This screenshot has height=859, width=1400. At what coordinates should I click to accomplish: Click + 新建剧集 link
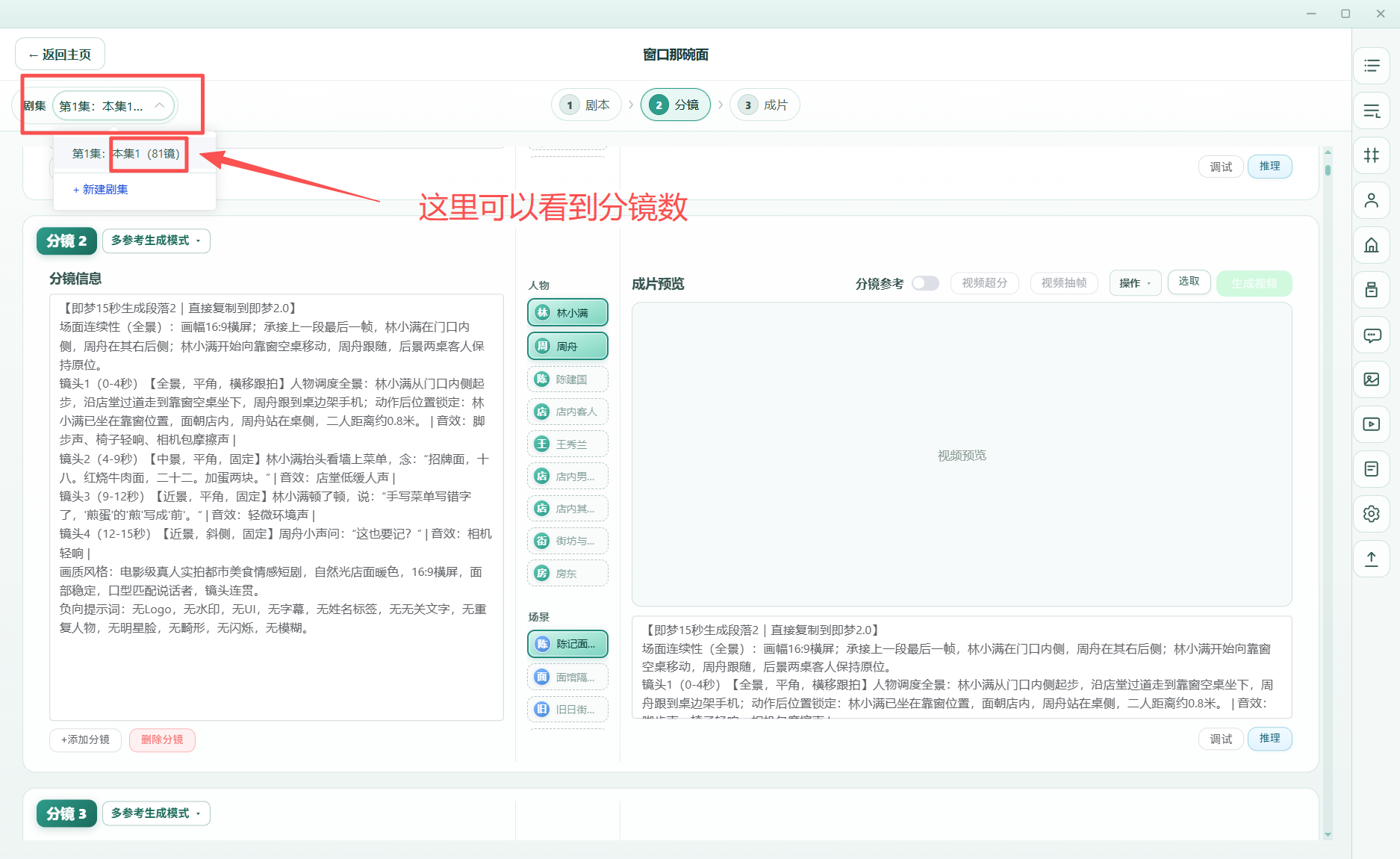point(101,190)
